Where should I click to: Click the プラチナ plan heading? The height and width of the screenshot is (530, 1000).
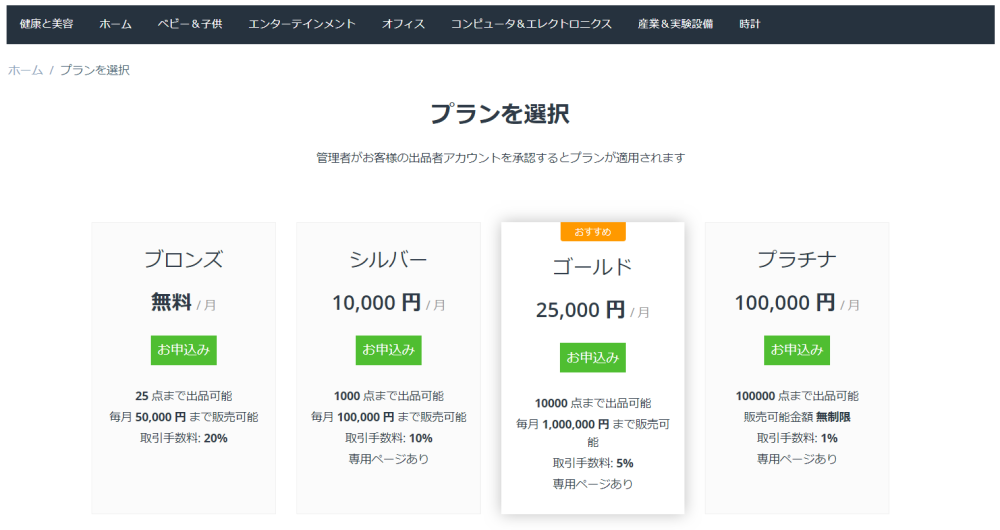click(x=797, y=260)
